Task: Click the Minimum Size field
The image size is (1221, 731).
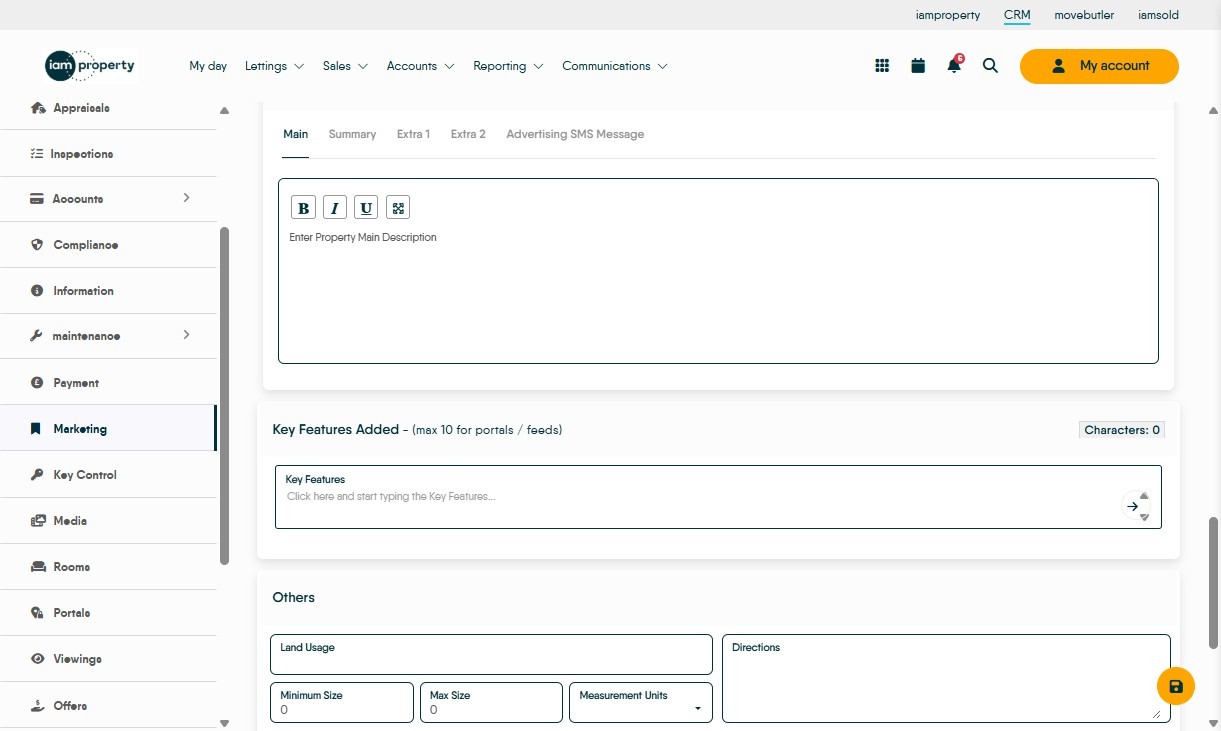Action: tap(342, 702)
